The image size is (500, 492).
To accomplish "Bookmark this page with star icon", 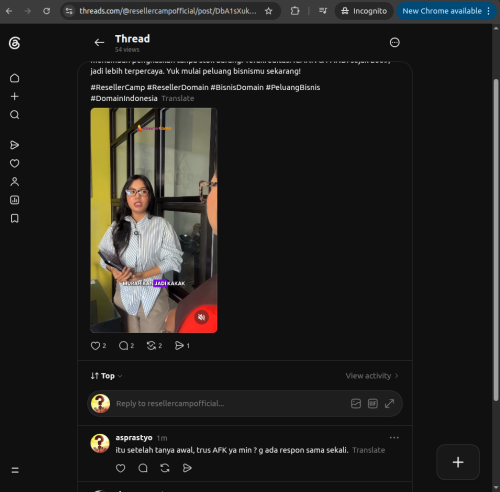I will point(268,11).
